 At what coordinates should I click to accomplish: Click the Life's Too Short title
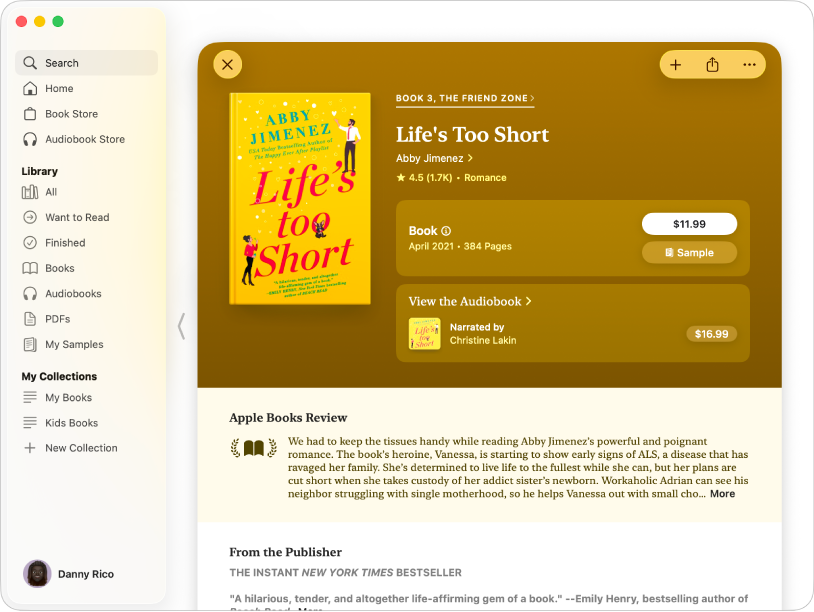[x=472, y=135]
